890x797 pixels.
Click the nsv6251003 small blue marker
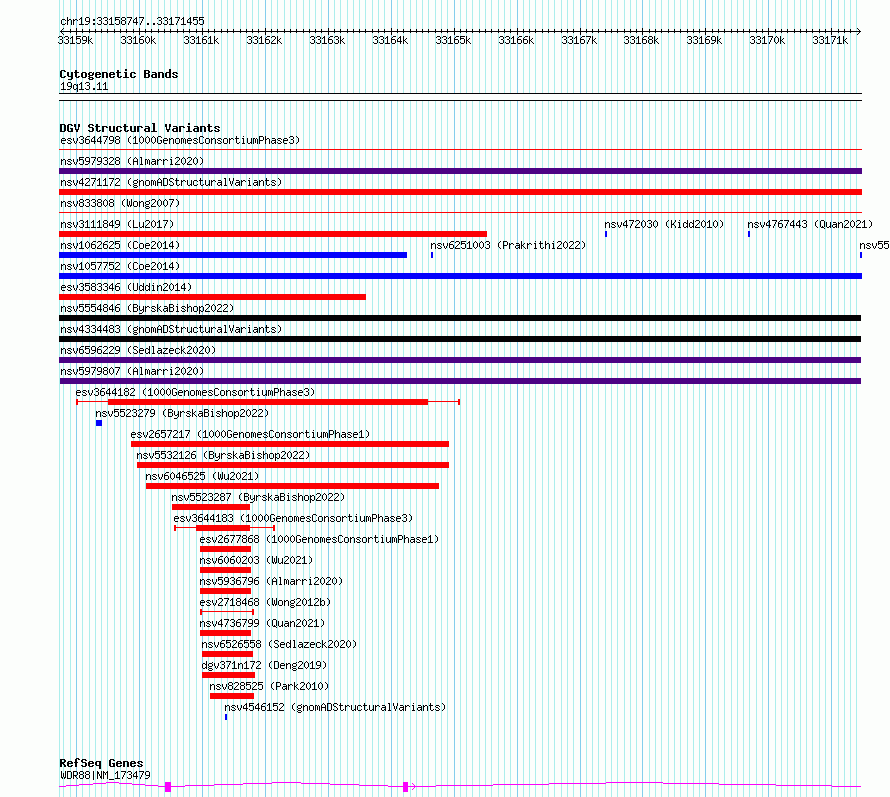pyautogui.click(x=432, y=255)
